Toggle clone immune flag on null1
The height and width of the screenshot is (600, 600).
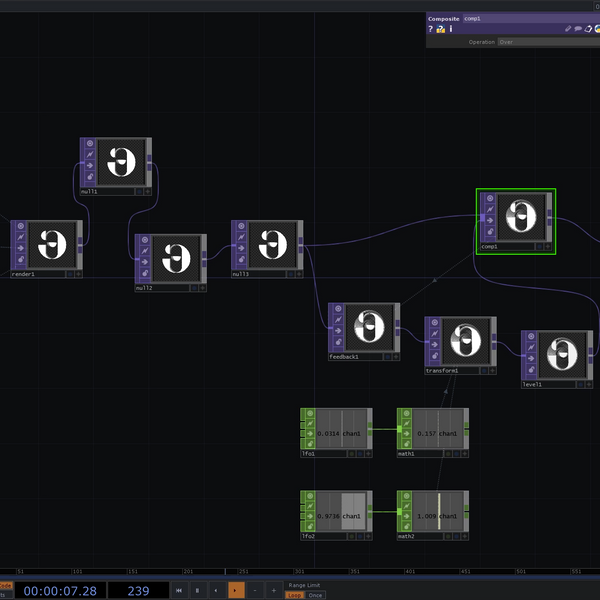click(90, 155)
